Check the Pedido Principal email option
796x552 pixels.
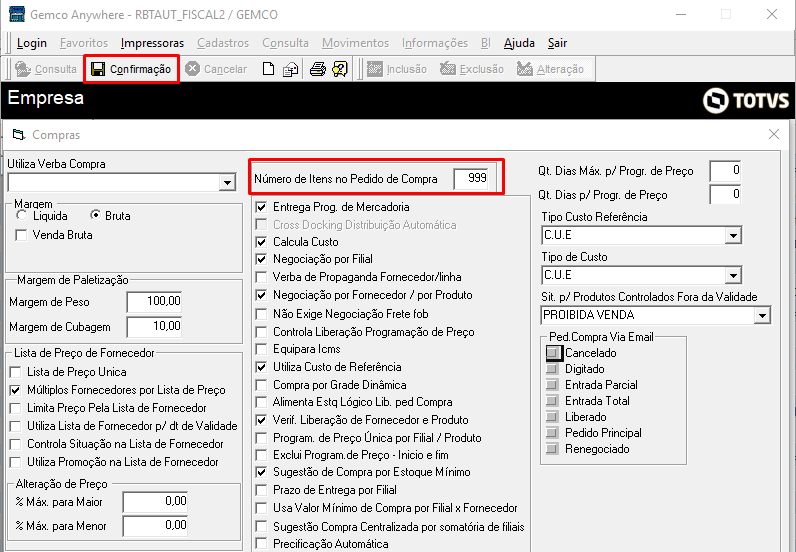tap(552, 433)
